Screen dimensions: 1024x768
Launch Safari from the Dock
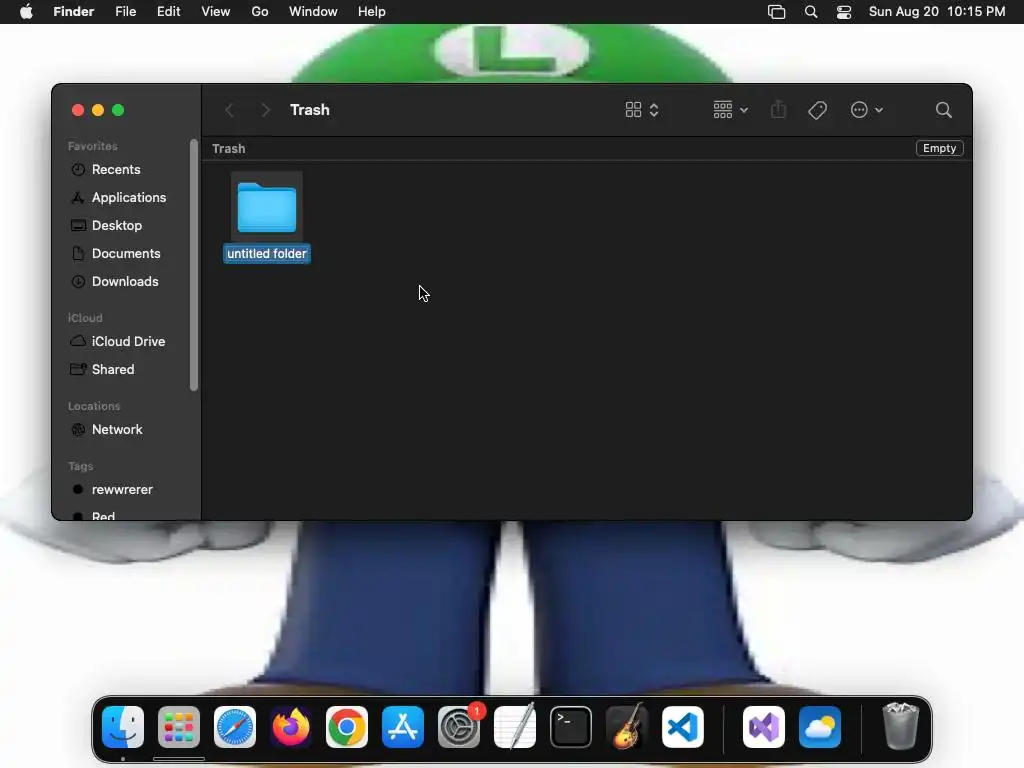pyautogui.click(x=234, y=727)
